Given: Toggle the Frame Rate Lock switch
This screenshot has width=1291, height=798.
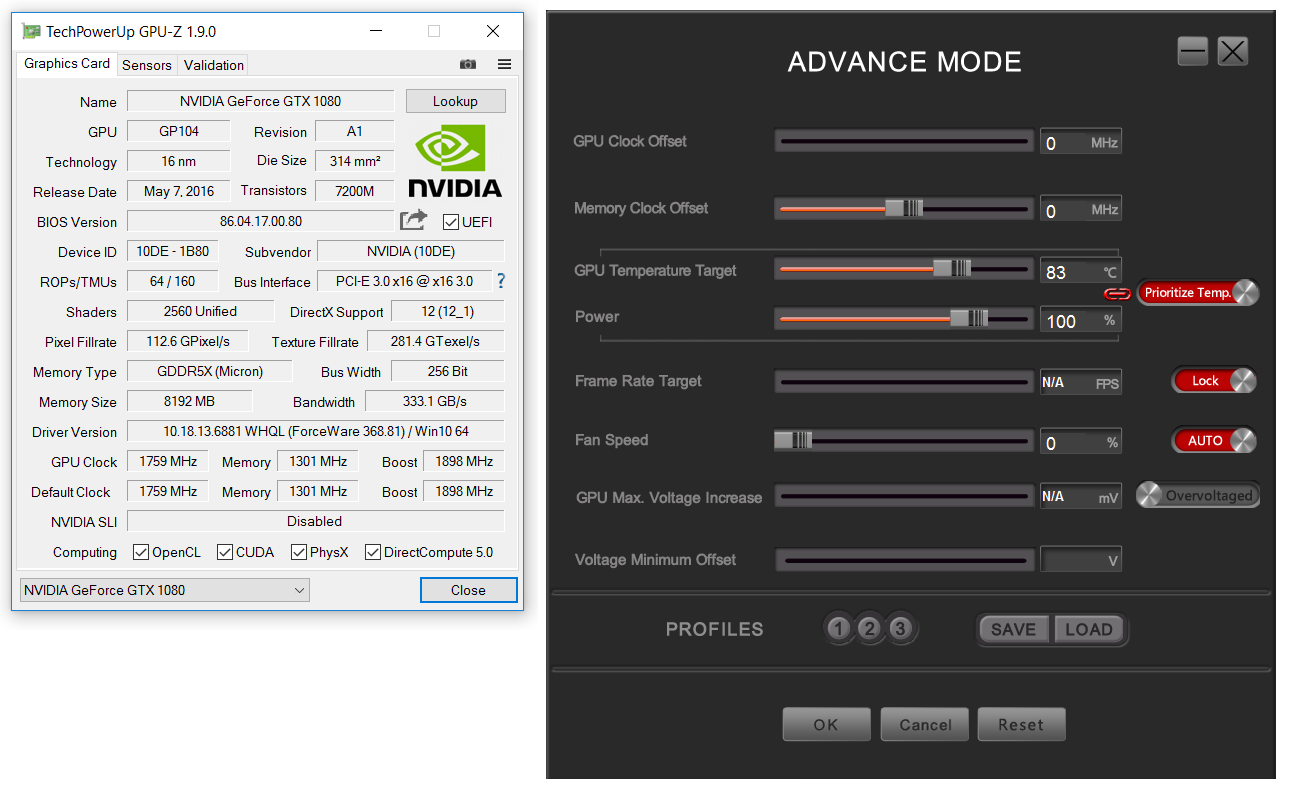Looking at the screenshot, I should click(x=1214, y=380).
